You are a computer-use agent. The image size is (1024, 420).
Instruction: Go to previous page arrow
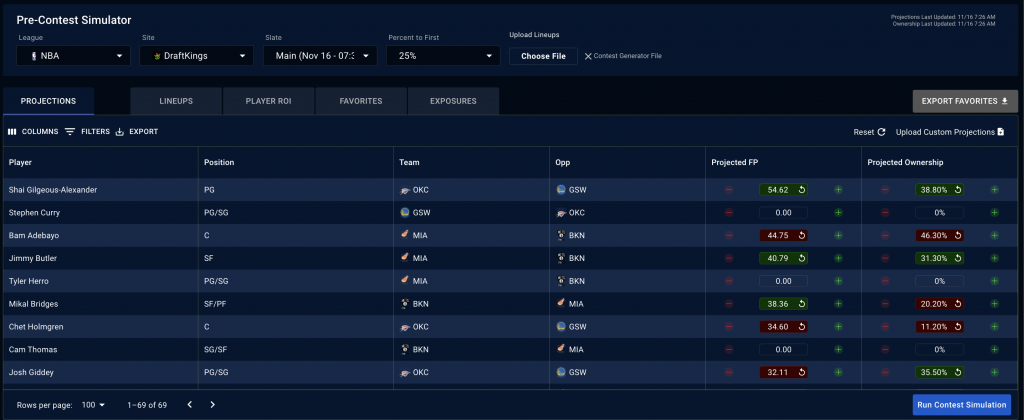[x=189, y=405]
